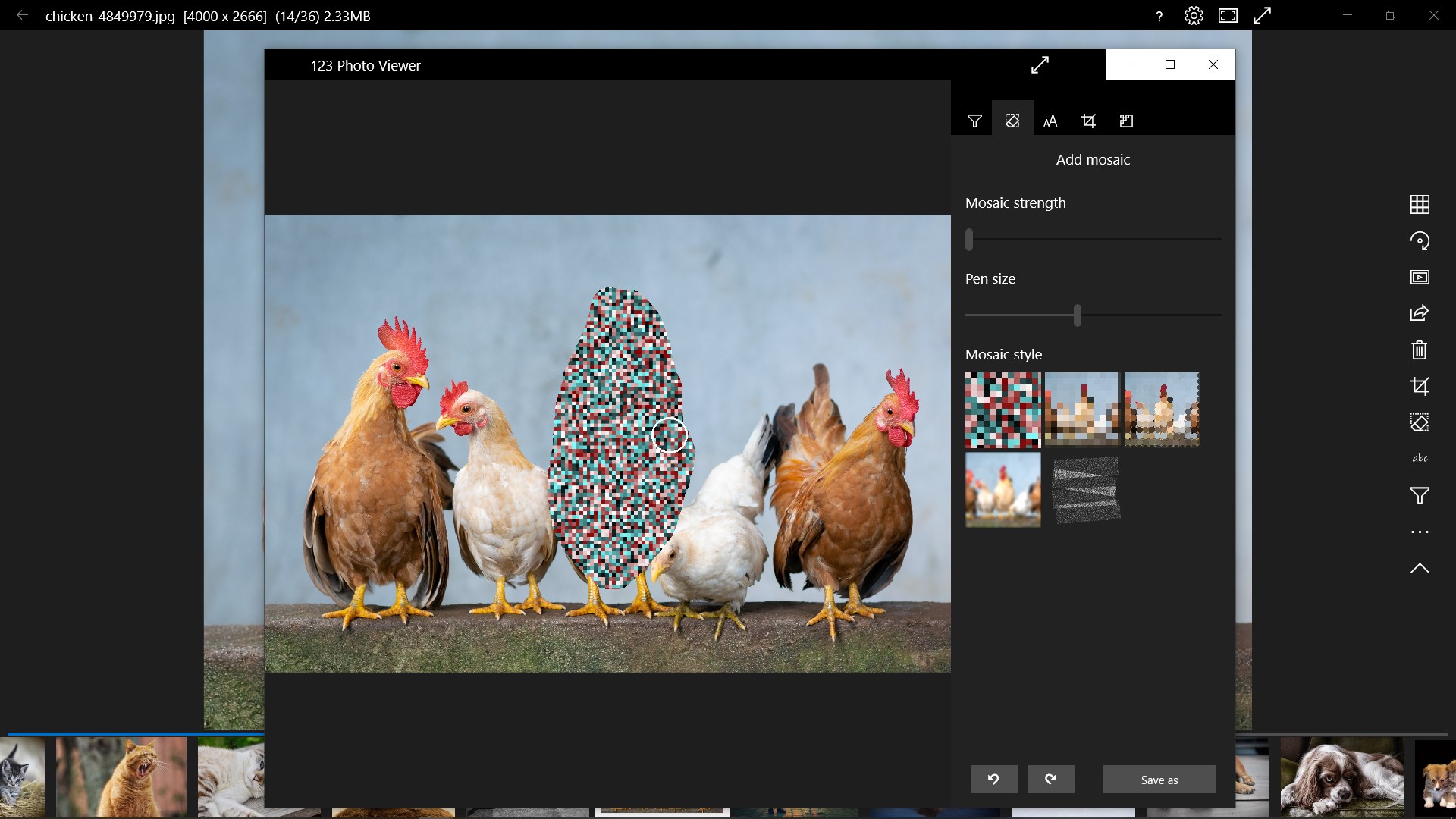The image size is (1456, 819).
Task: Open settings gear in title bar
Action: pos(1194,16)
